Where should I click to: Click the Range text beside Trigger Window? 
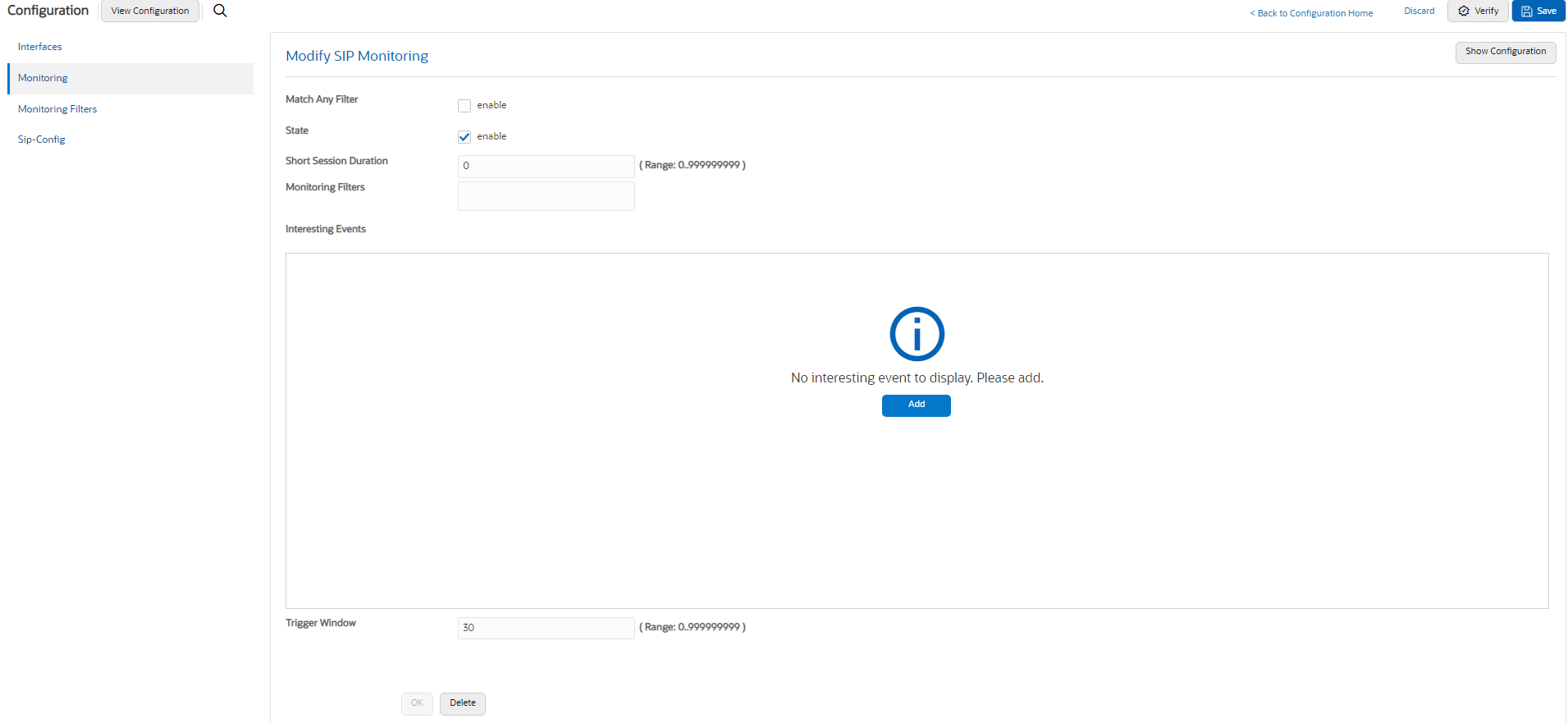[x=693, y=627]
